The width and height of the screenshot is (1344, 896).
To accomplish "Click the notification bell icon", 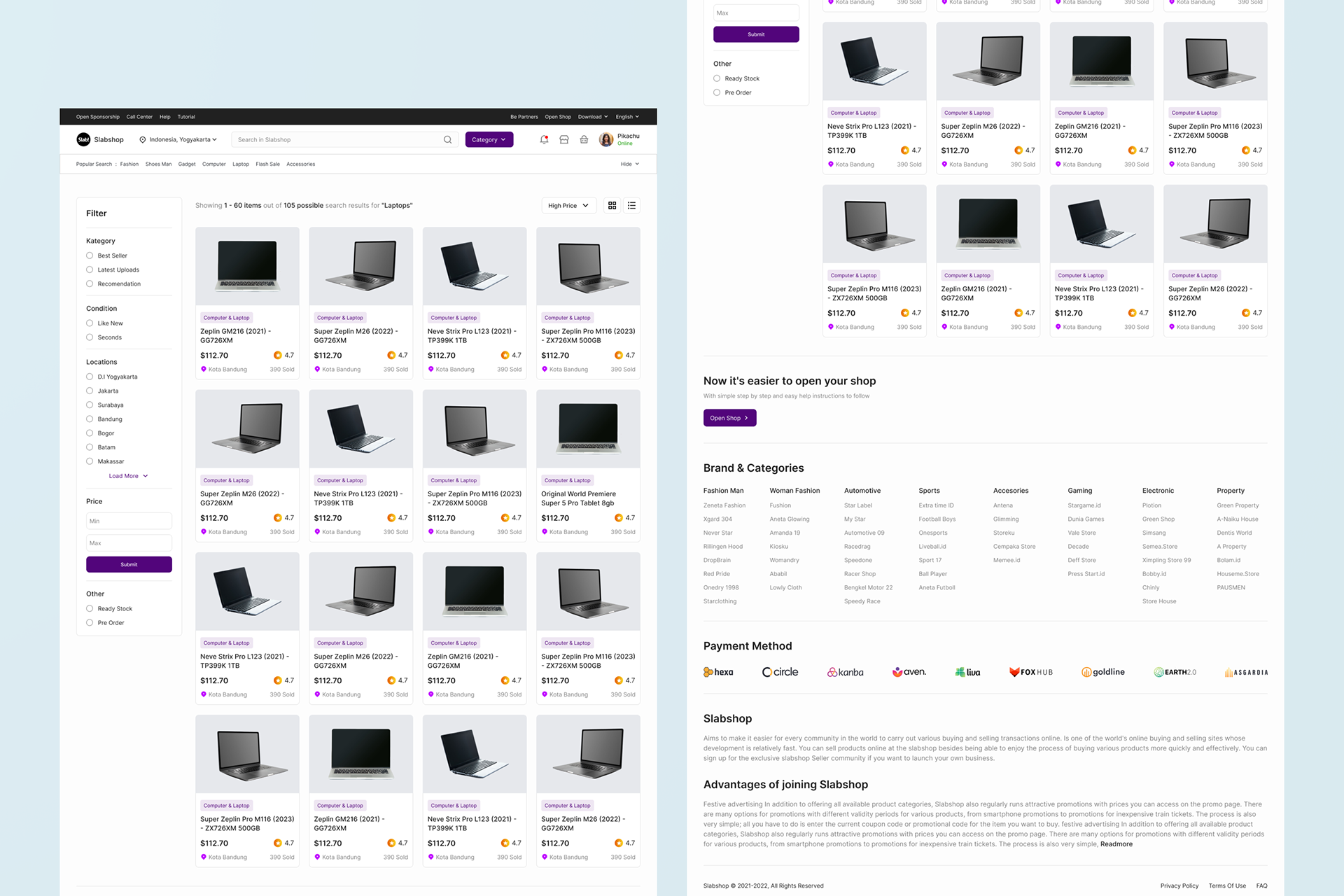I will click(x=544, y=139).
